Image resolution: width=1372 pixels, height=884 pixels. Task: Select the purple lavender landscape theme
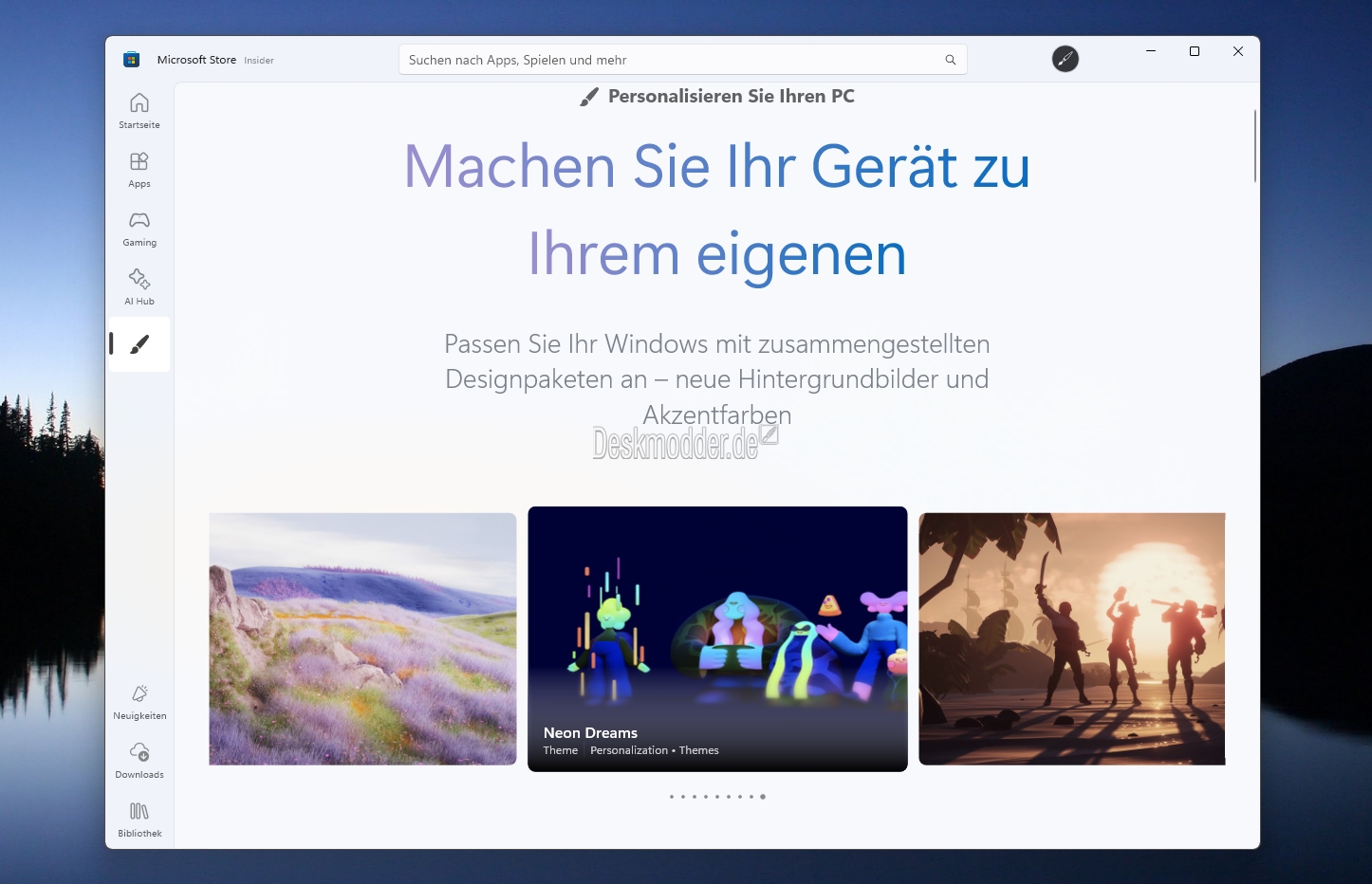coord(362,639)
